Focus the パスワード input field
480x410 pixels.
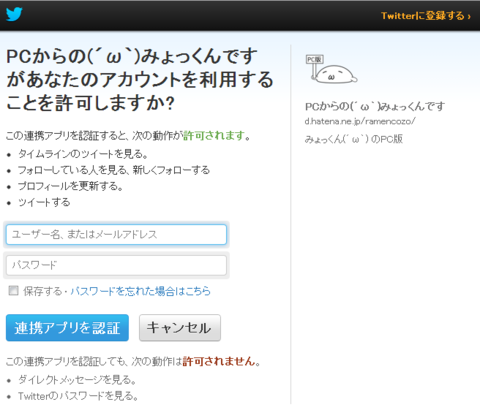coord(116,265)
